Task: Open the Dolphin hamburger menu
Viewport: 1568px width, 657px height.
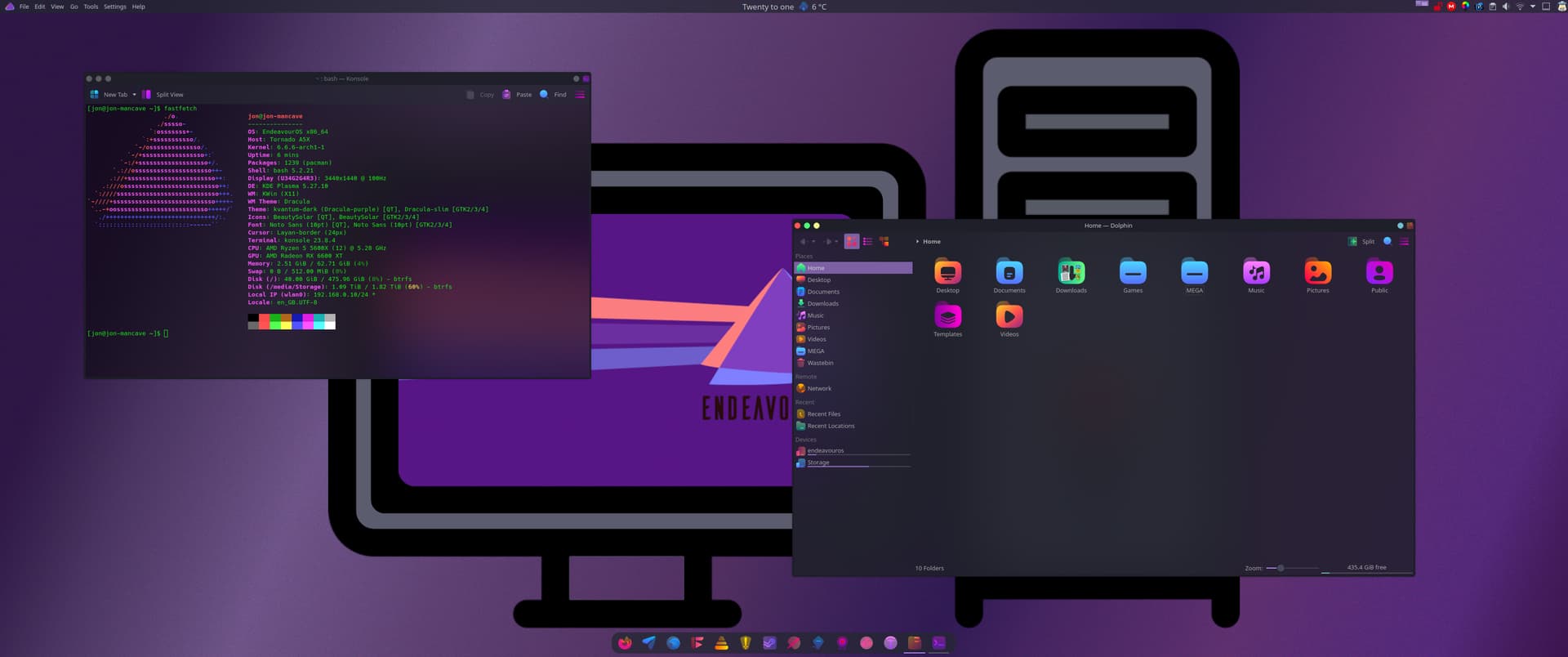Action: (x=1404, y=241)
